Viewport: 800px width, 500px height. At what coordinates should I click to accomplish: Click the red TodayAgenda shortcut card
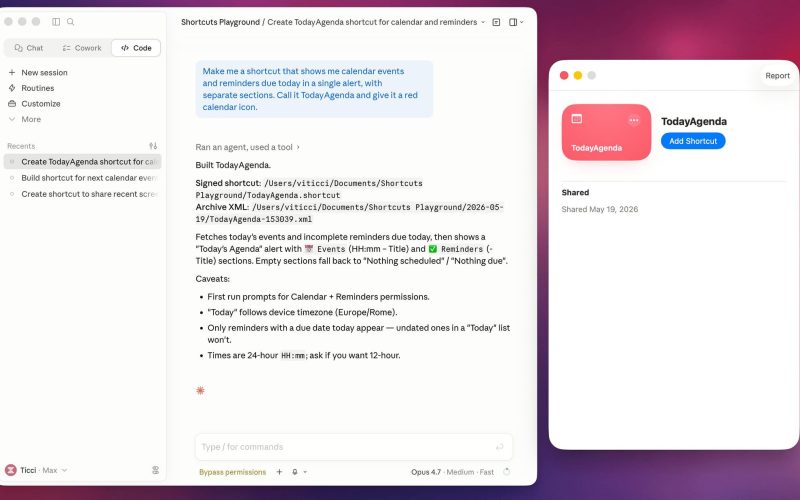point(606,132)
